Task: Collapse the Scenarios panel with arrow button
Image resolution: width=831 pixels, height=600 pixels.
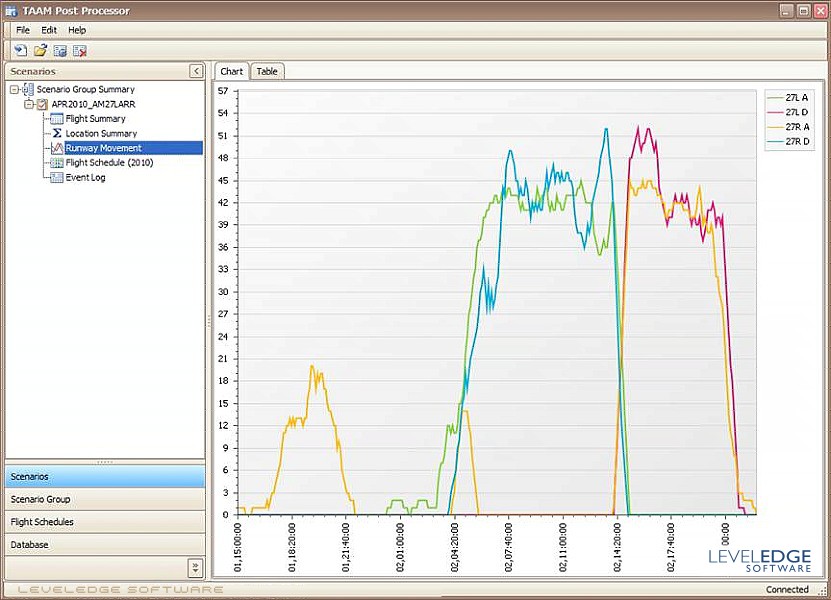Action: (x=196, y=71)
